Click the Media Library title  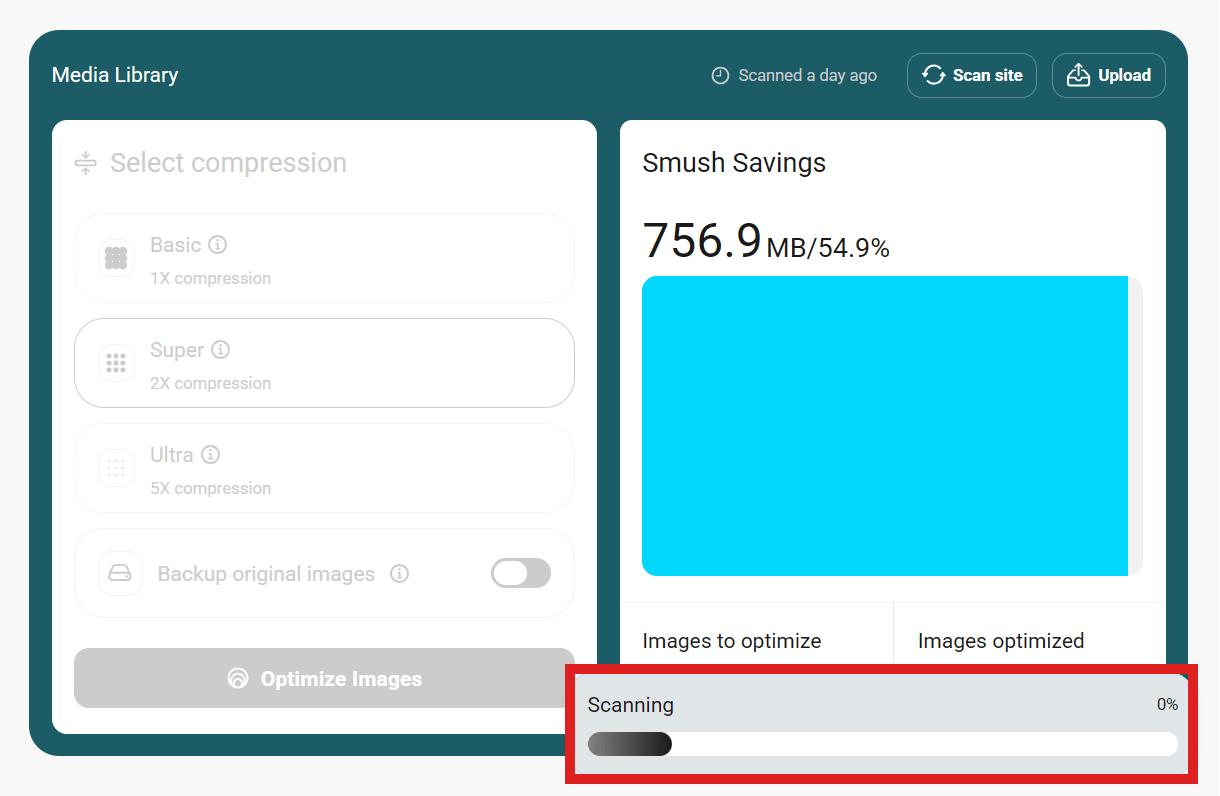tap(115, 75)
